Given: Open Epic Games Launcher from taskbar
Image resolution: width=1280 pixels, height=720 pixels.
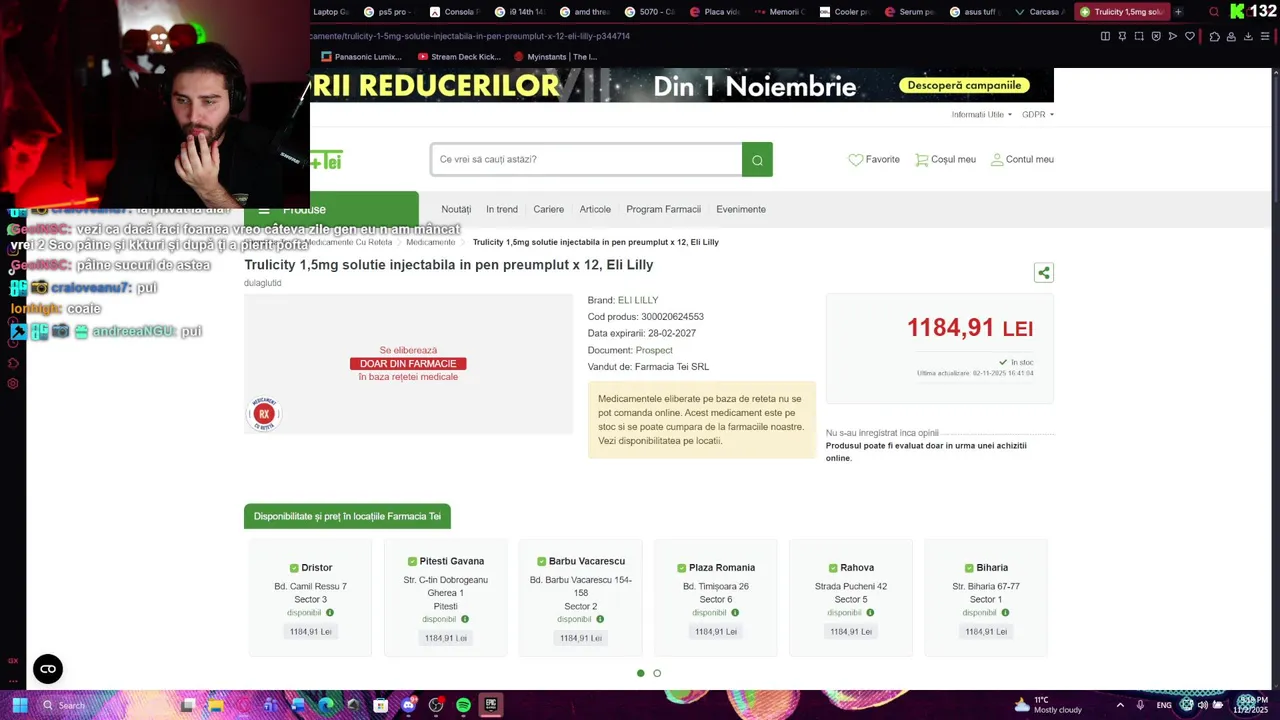Looking at the screenshot, I should click(490, 705).
